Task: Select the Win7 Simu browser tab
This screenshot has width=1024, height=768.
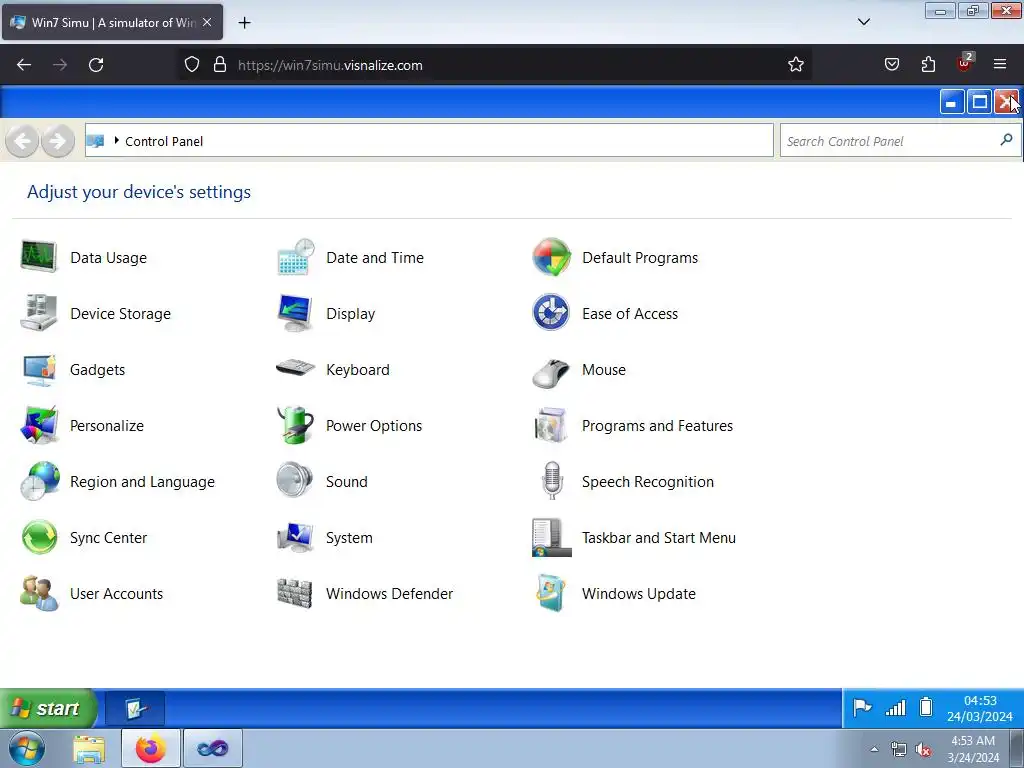Action: point(112,22)
